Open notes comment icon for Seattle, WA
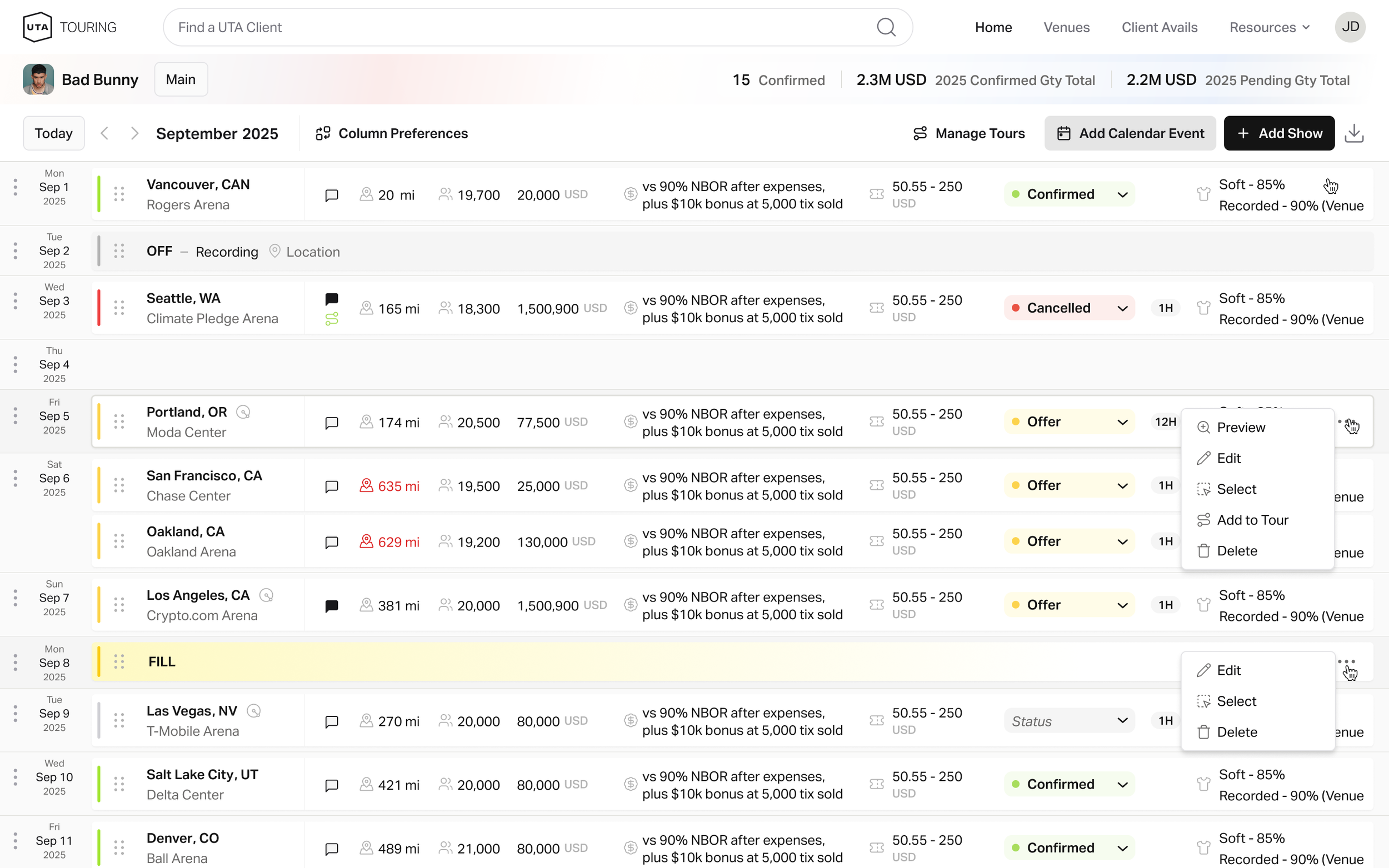Image resolution: width=1389 pixels, height=868 pixels. tap(331, 299)
